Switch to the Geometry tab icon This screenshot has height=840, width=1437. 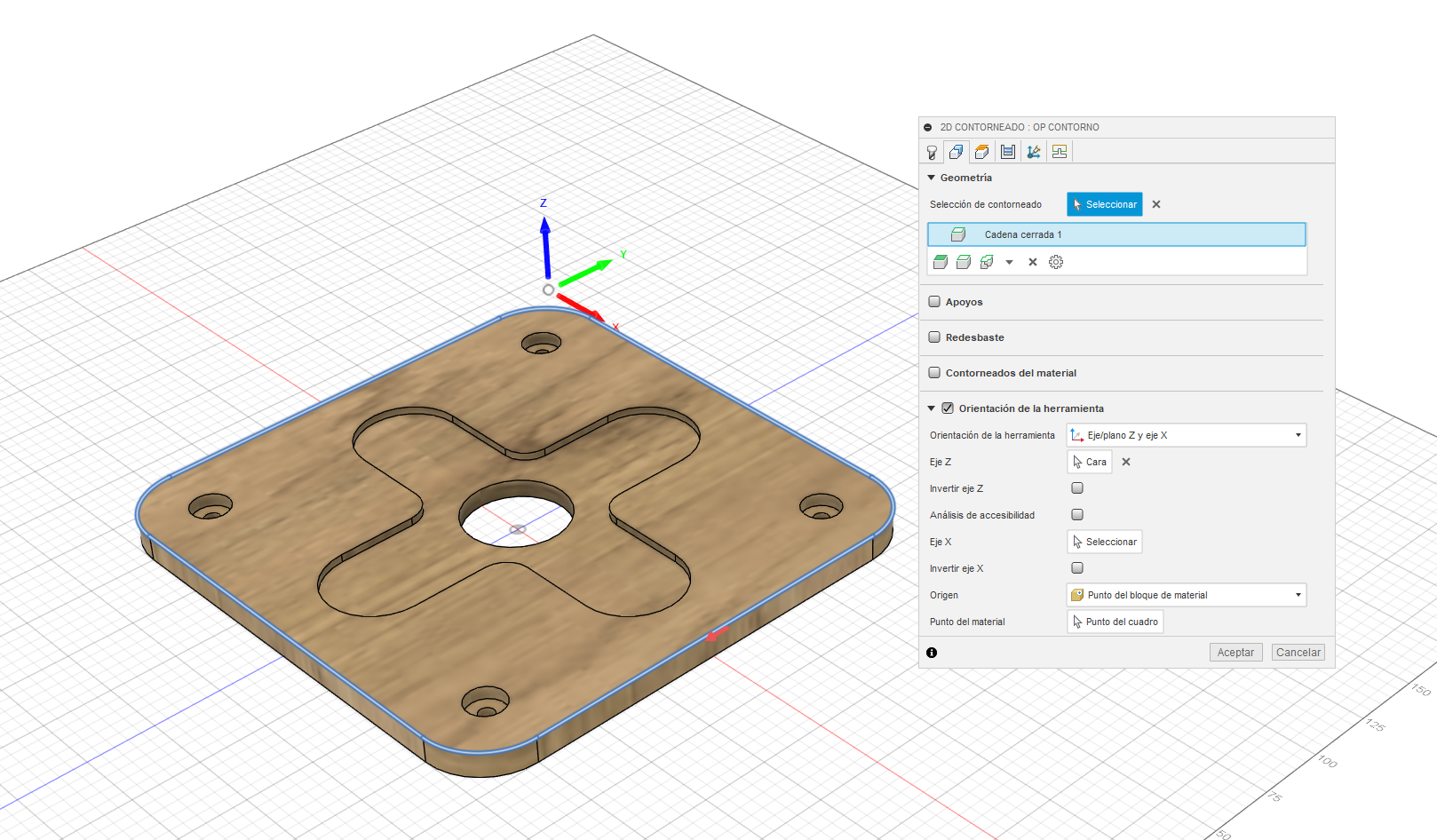(x=957, y=152)
